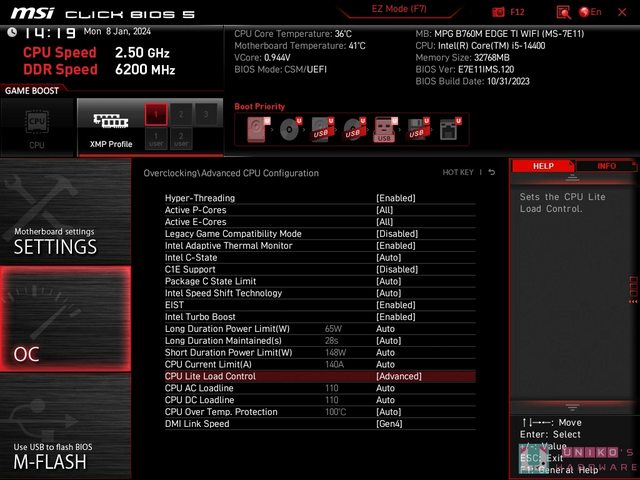Open the CPU Lite Load Control dropdown
The height and width of the screenshot is (480, 640).
point(398,376)
